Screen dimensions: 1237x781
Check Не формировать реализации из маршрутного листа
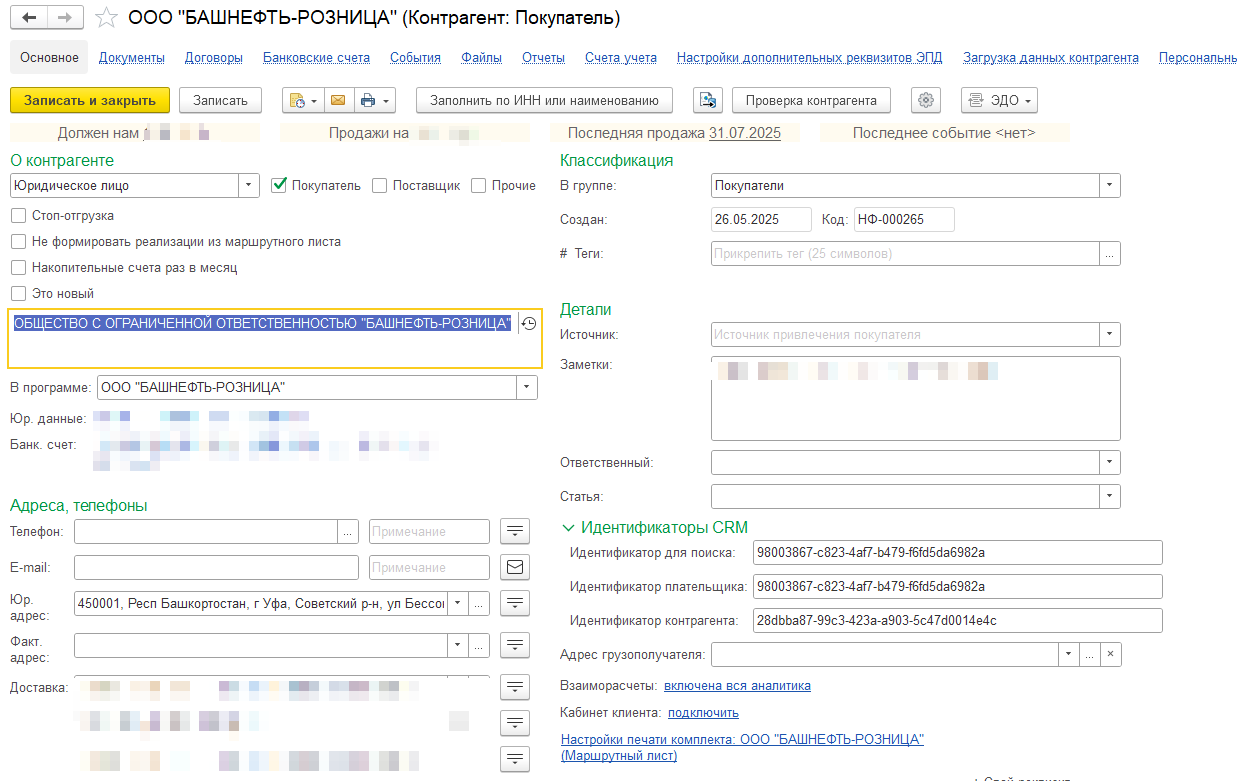click(18, 241)
